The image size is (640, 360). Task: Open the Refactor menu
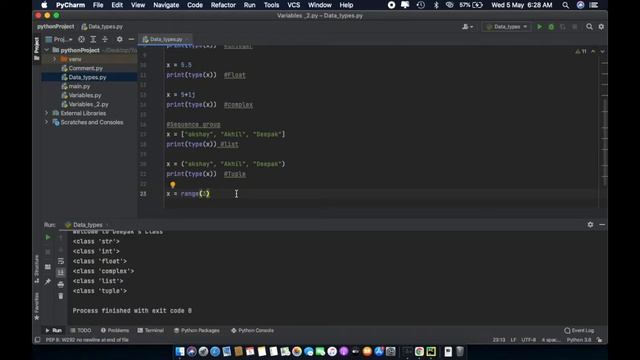pyautogui.click(x=223, y=5)
